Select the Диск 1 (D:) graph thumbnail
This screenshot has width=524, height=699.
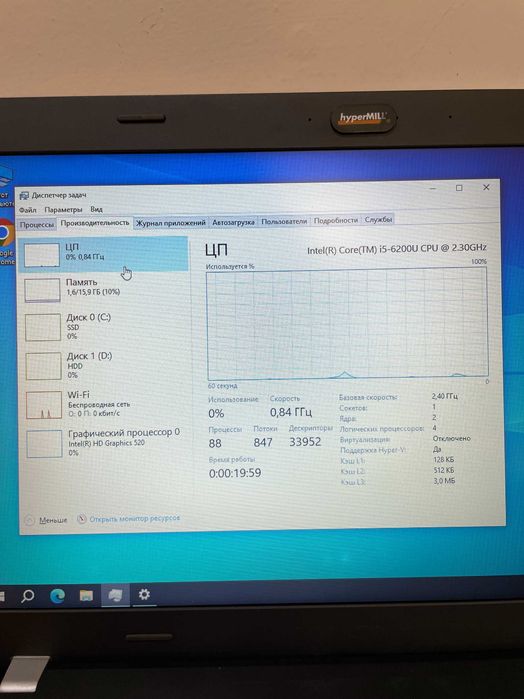tap(43, 366)
